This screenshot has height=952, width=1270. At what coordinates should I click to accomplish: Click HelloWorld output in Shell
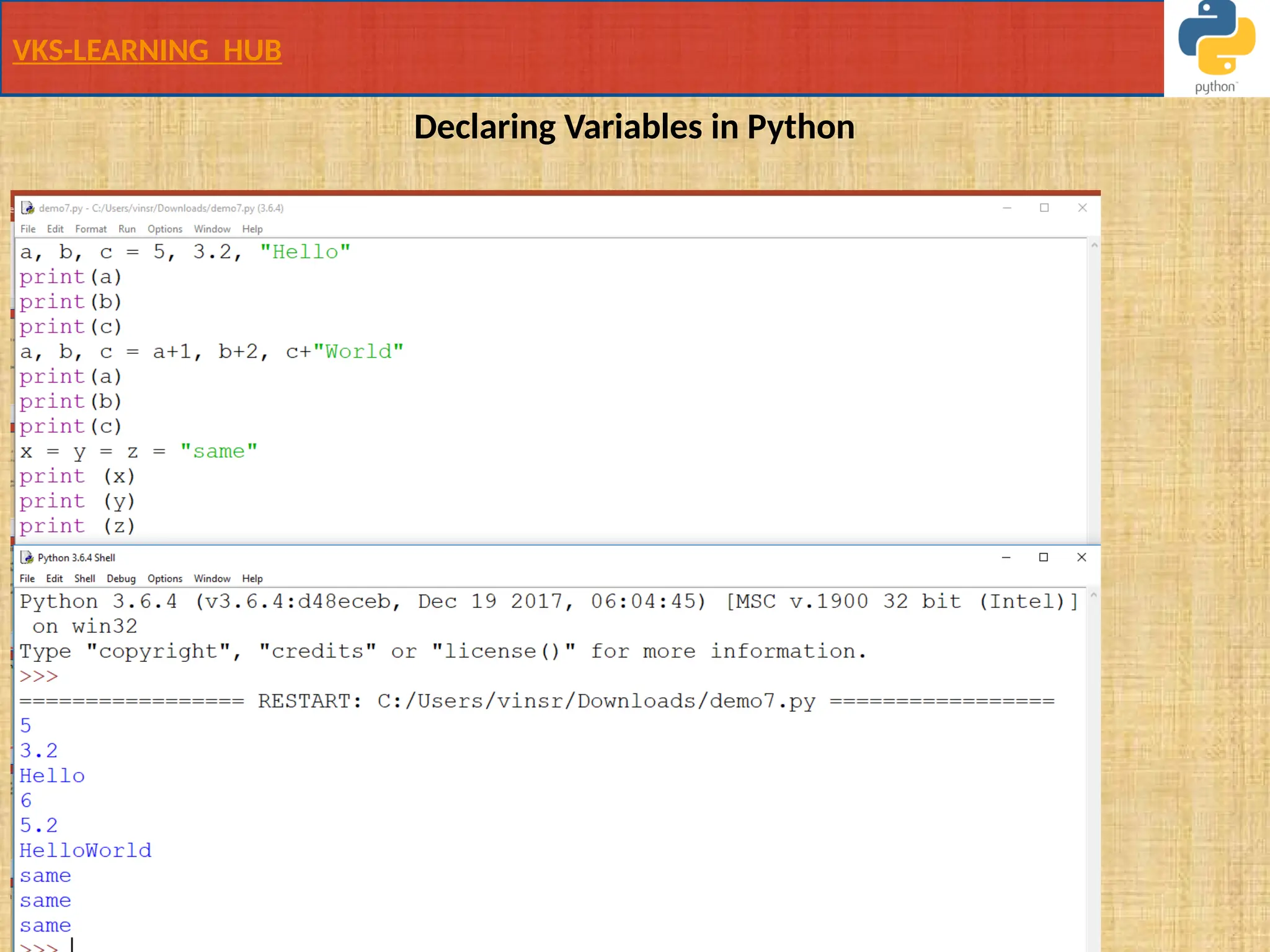coord(86,850)
